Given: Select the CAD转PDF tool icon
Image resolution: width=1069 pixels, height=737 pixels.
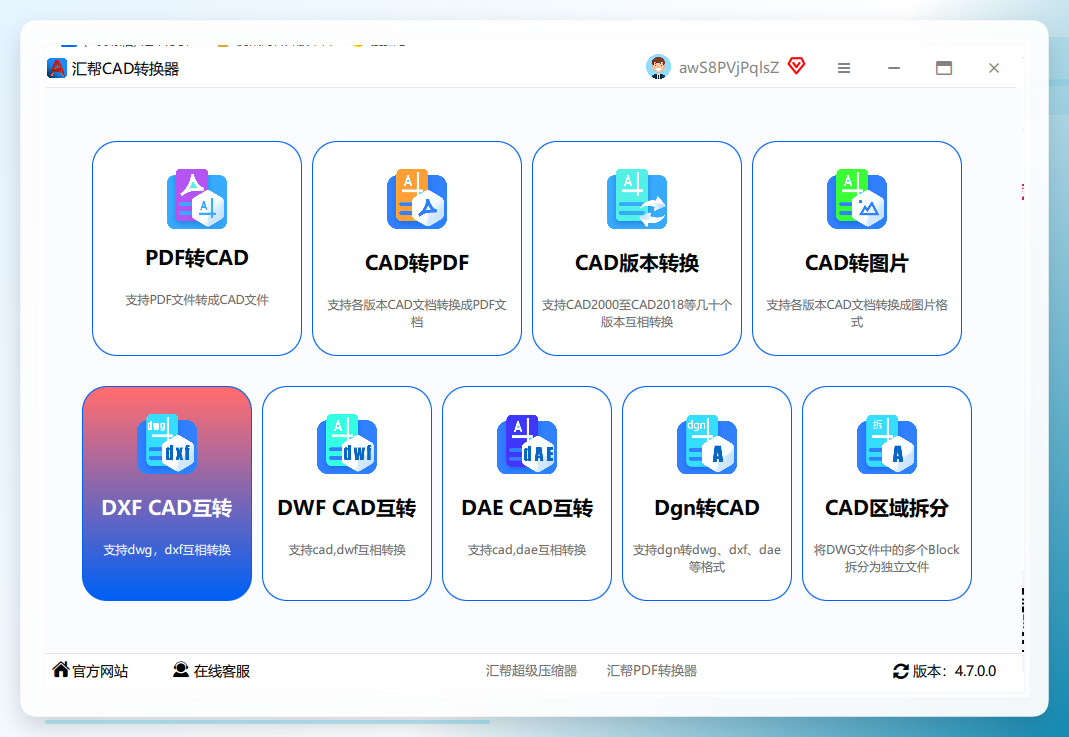Looking at the screenshot, I should (417, 199).
